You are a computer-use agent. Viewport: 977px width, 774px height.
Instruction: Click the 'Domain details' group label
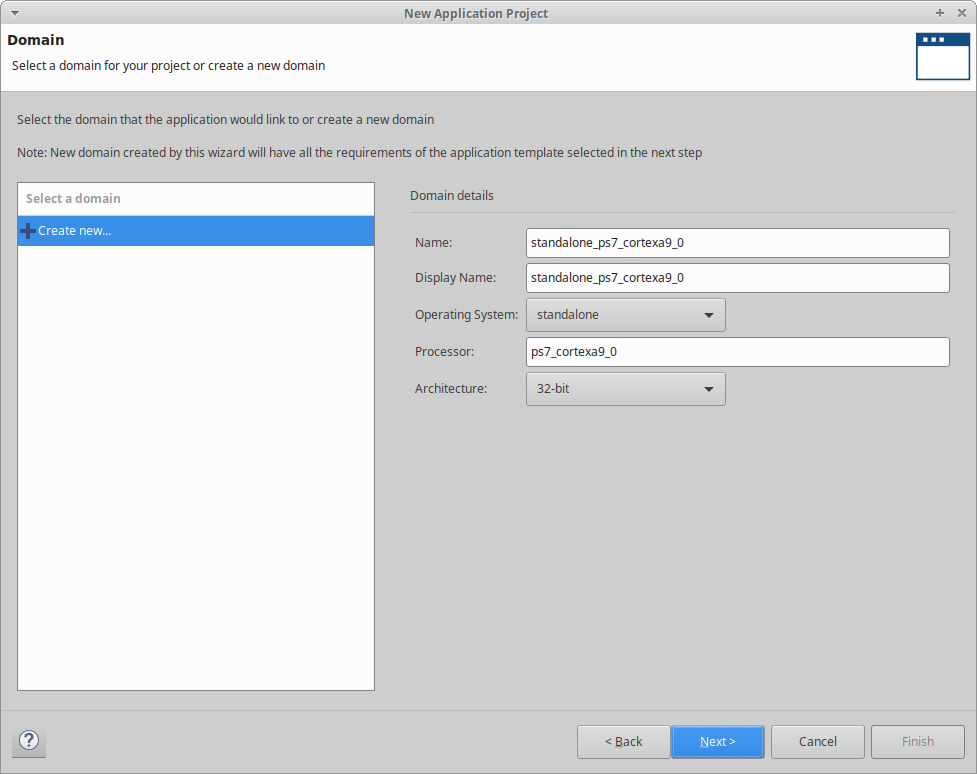pos(452,196)
